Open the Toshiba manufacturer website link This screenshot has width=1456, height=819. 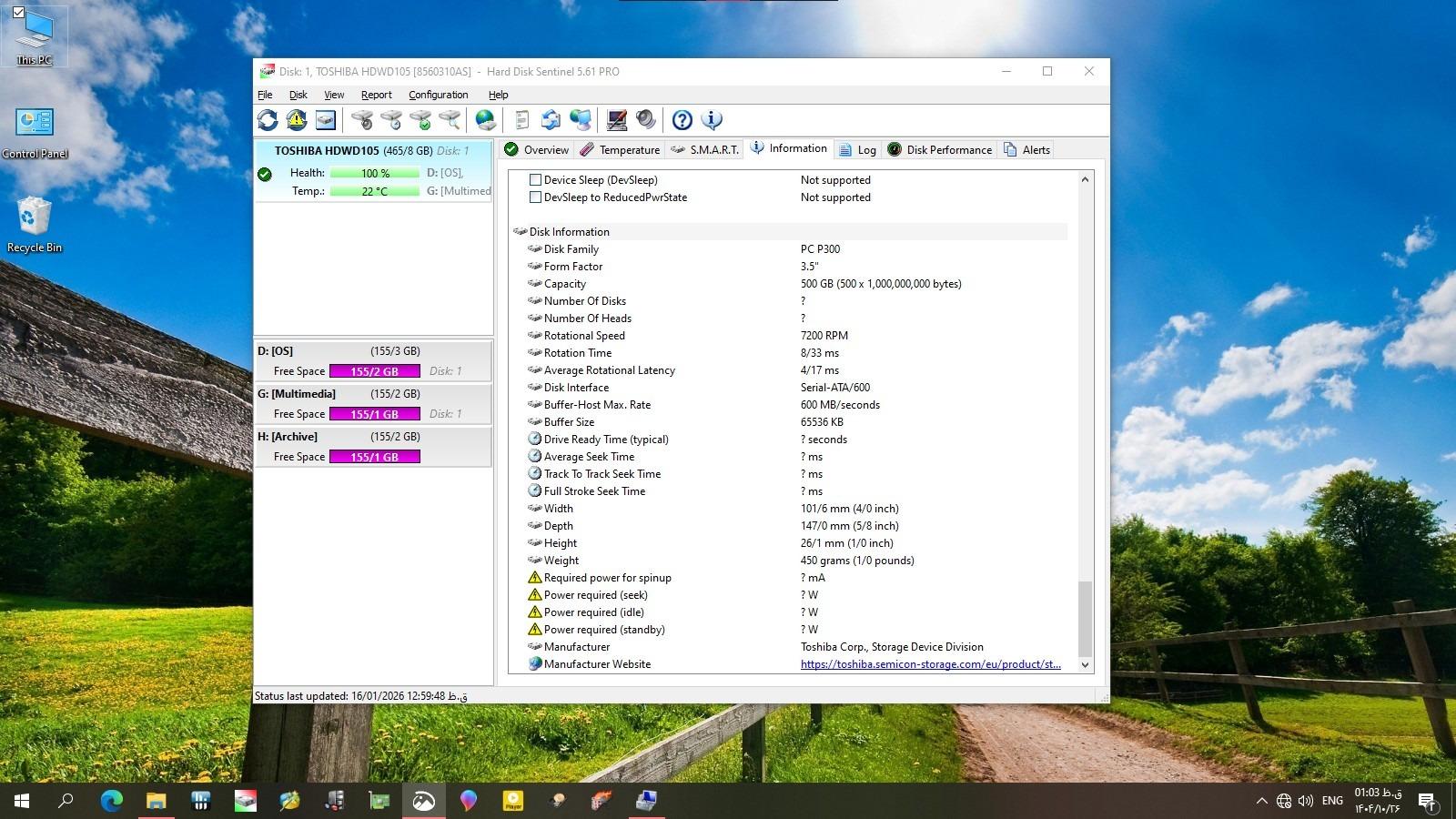point(930,664)
